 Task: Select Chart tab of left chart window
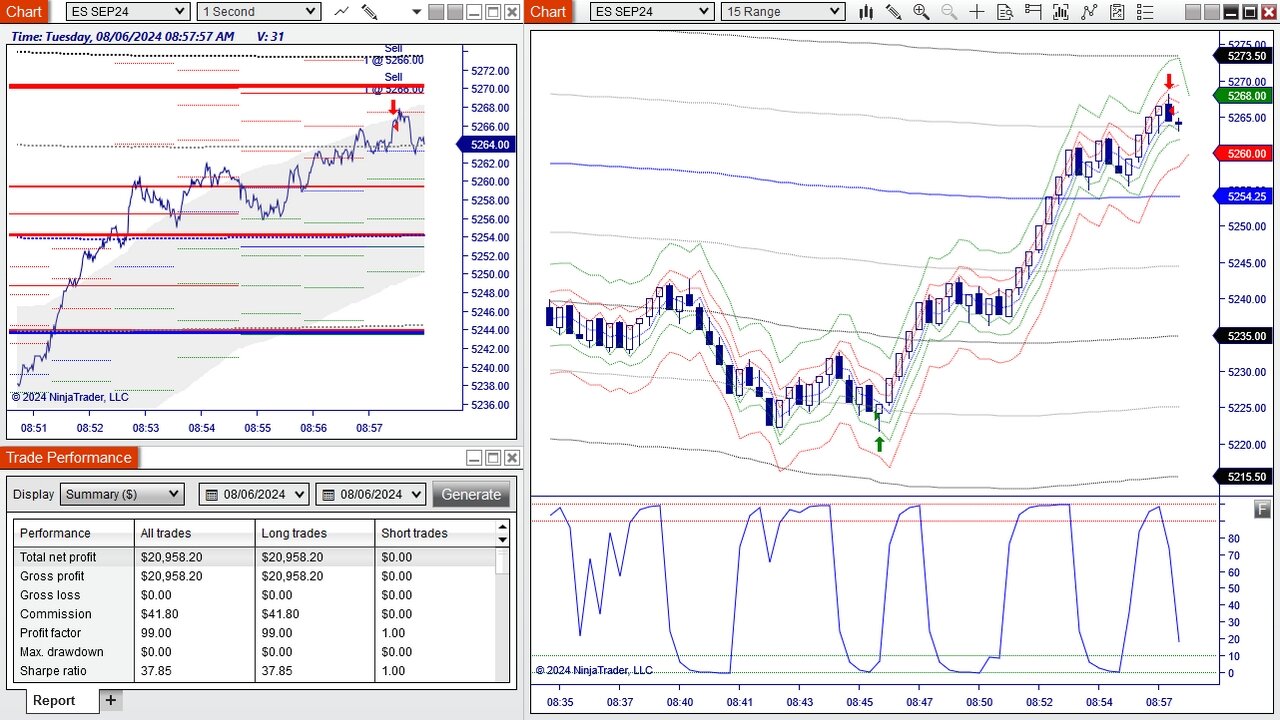click(x=24, y=12)
